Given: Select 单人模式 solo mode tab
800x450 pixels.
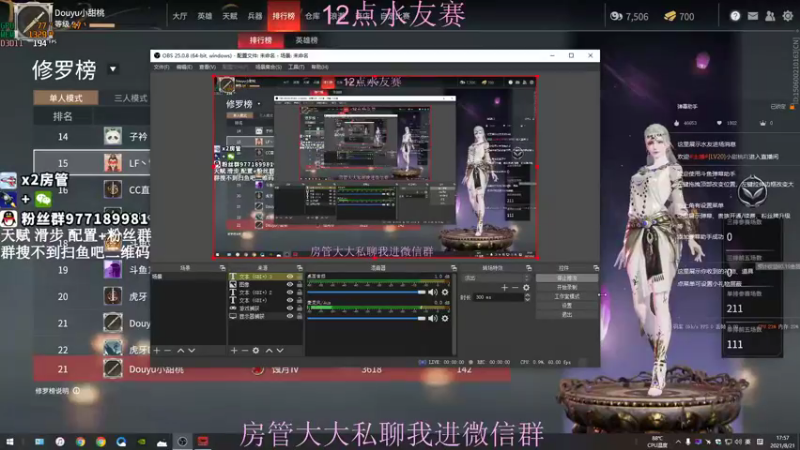Looking at the screenshot, I should tap(66, 98).
